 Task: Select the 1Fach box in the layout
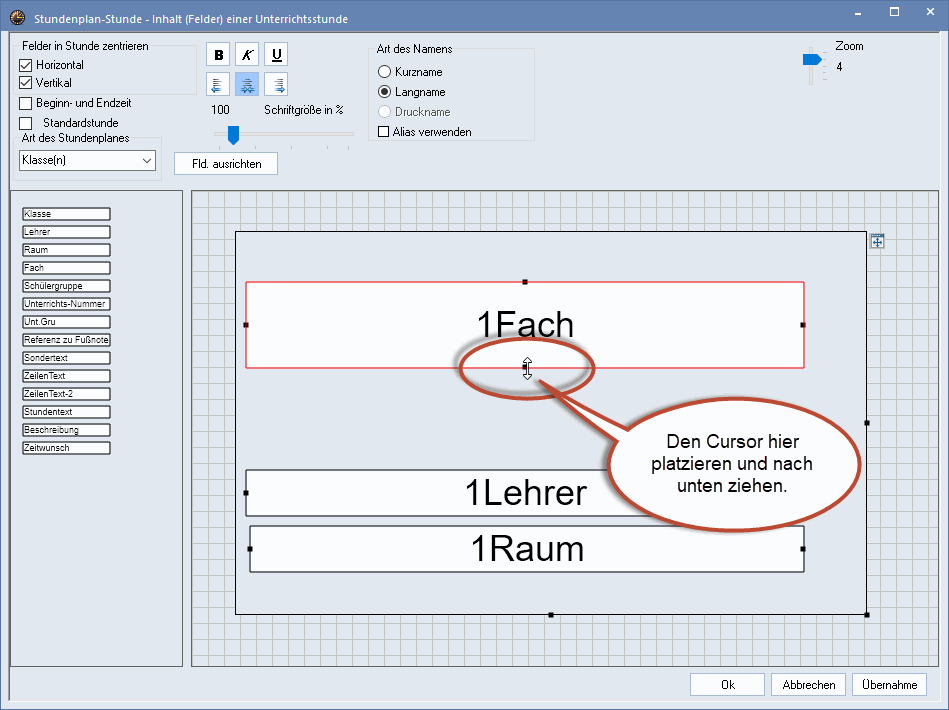tap(525, 325)
